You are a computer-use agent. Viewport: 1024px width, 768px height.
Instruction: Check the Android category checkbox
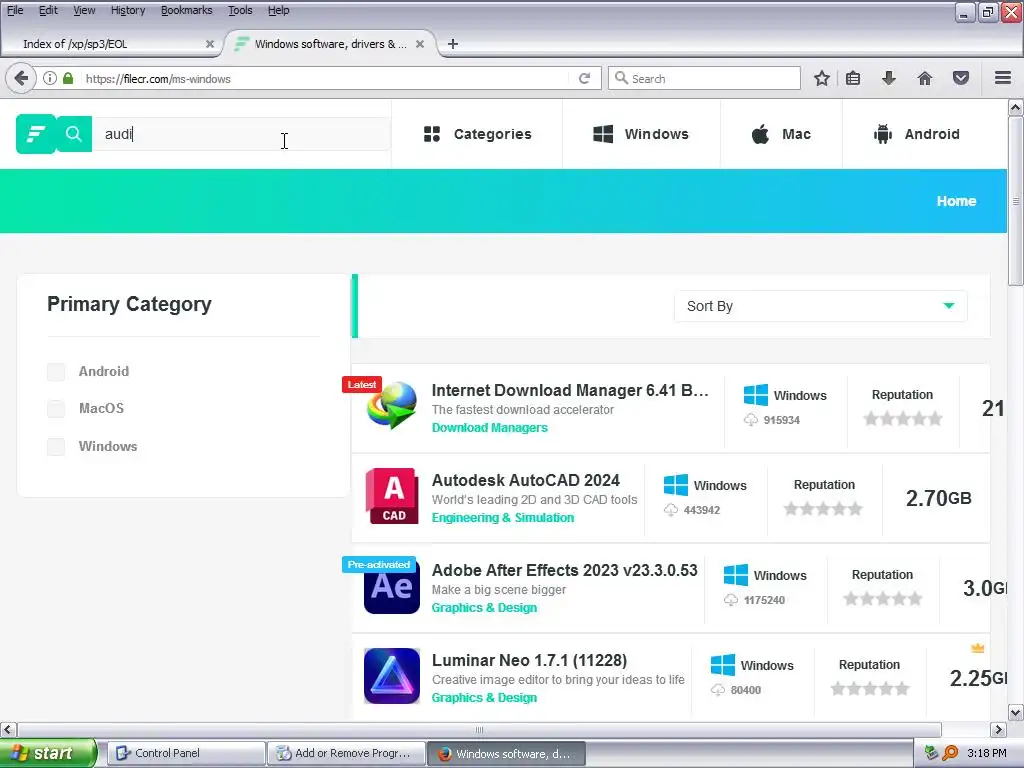click(x=56, y=372)
